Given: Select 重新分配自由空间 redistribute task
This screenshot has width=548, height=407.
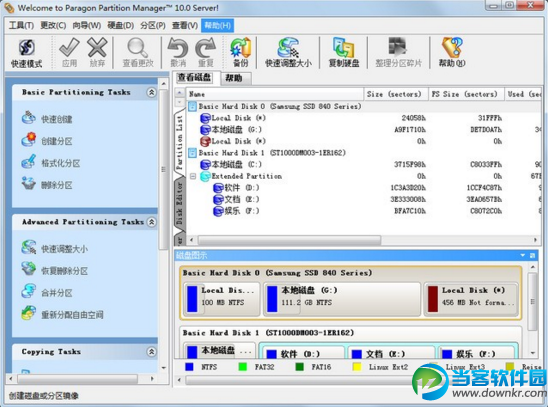Looking at the screenshot, I should (63, 314).
